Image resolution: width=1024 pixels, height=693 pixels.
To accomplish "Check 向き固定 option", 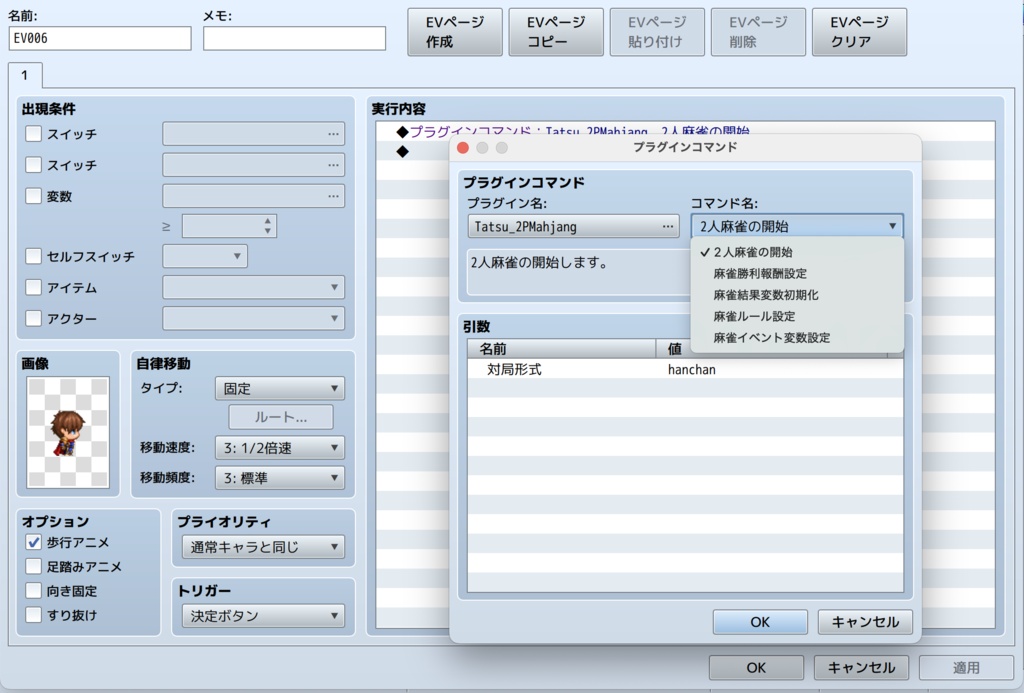I will 33,590.
